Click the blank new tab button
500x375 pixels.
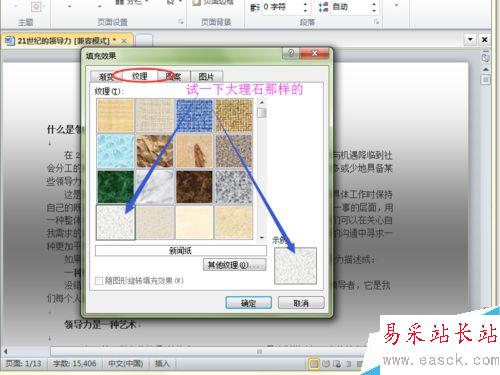(144, 41)
